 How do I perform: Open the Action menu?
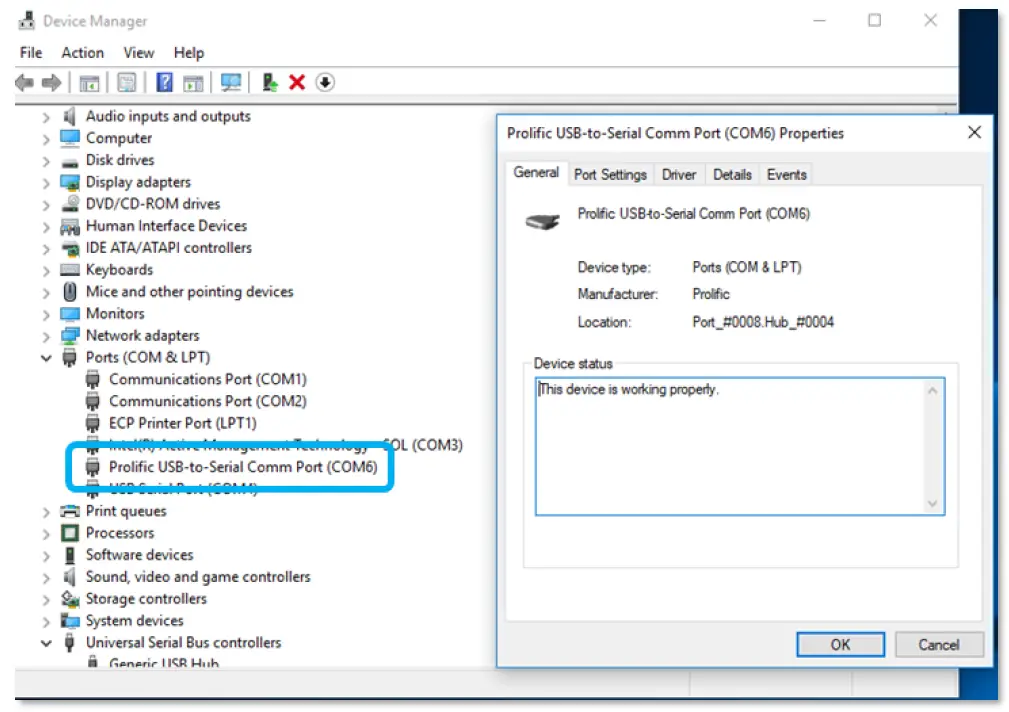(82, 53)
